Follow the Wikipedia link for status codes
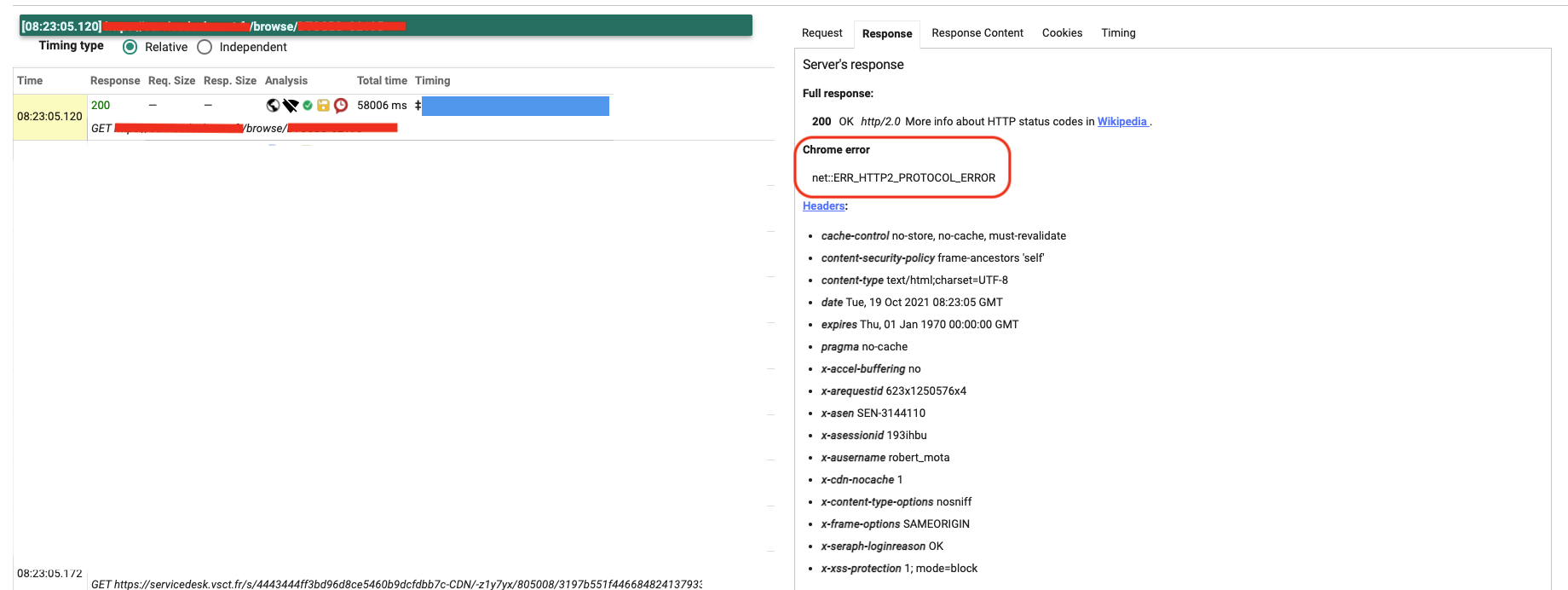1568x590 pixels. (1122, 122)
